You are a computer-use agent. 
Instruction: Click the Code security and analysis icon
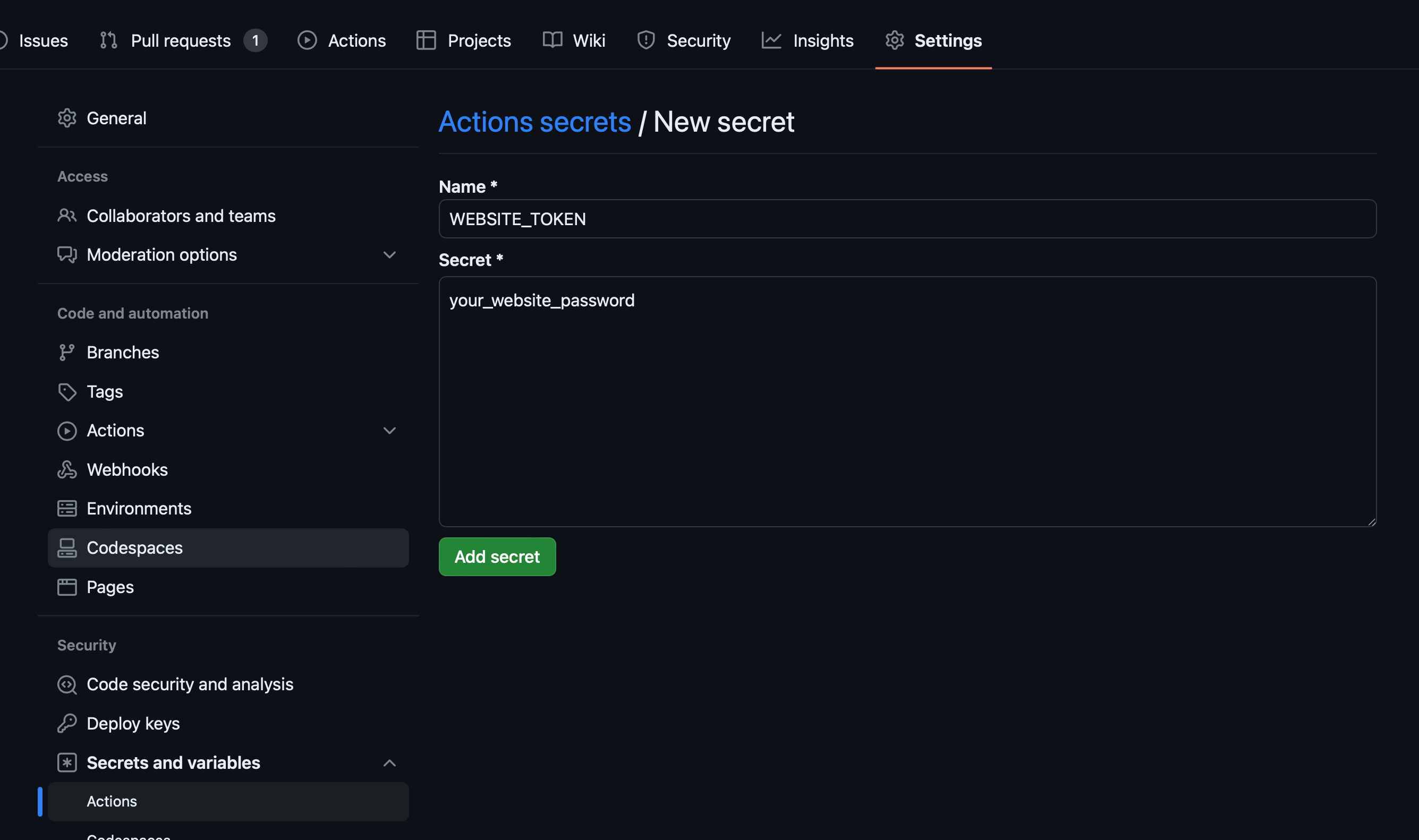click(67, 684)
